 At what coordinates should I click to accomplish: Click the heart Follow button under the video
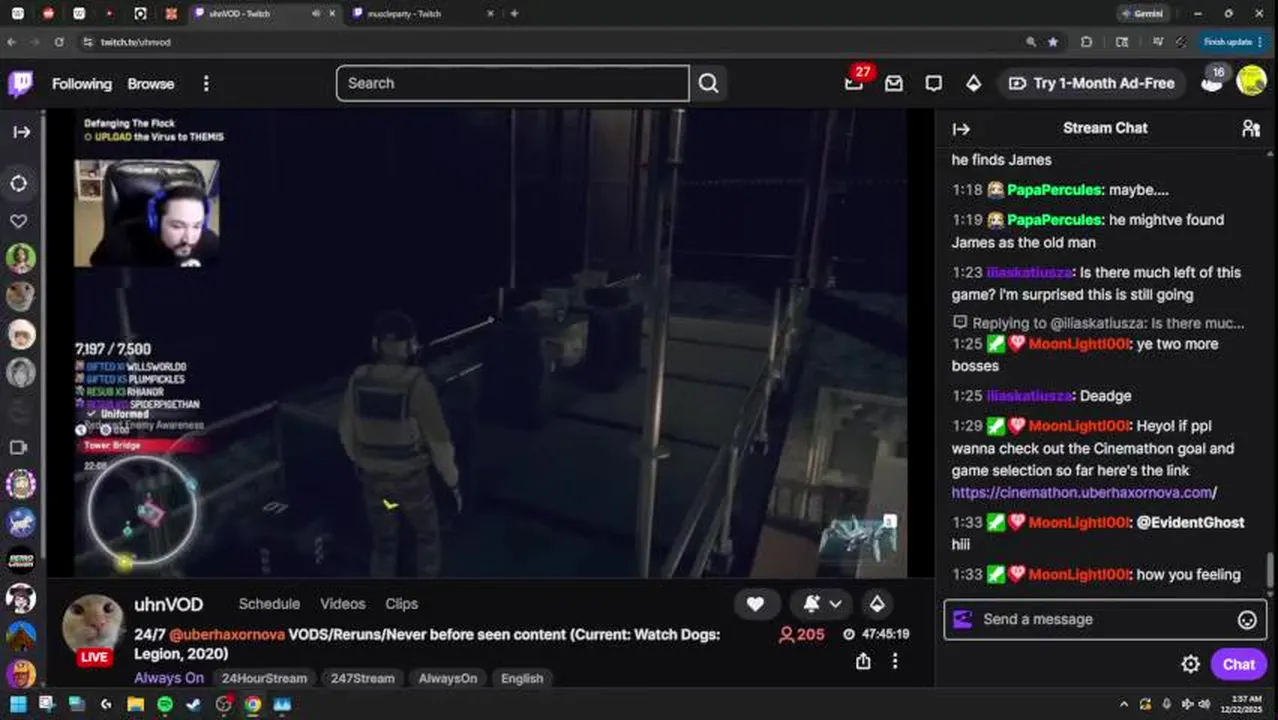pyautogui.click(x=755, y=604)
